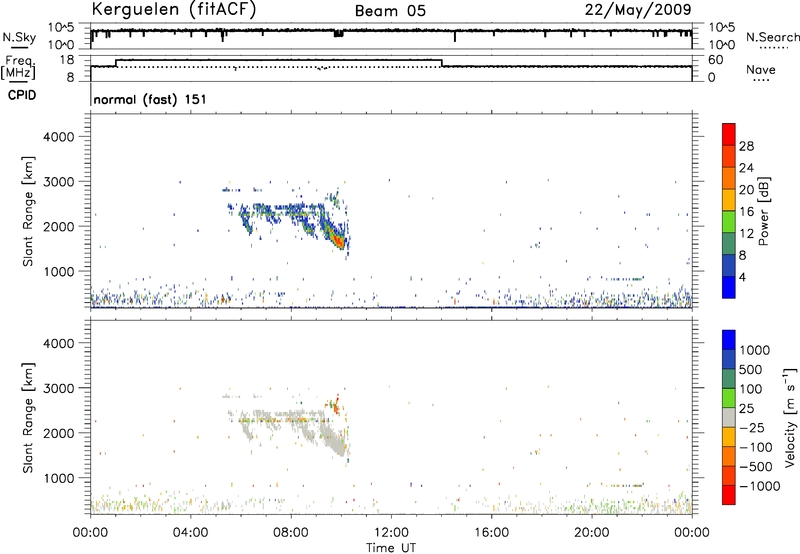Click the '60' Nave axis label
This screenshot has width=800, height=554.
pyautogui.click(x=716, y=60)
